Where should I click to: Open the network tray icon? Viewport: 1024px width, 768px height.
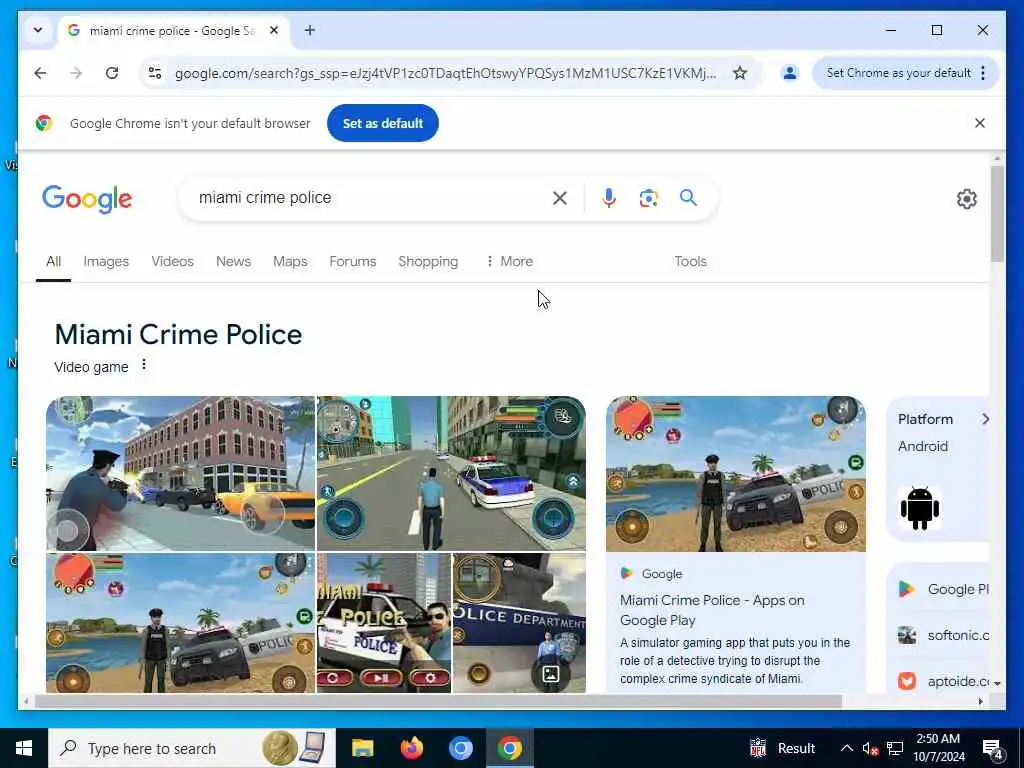coord(895,748)
